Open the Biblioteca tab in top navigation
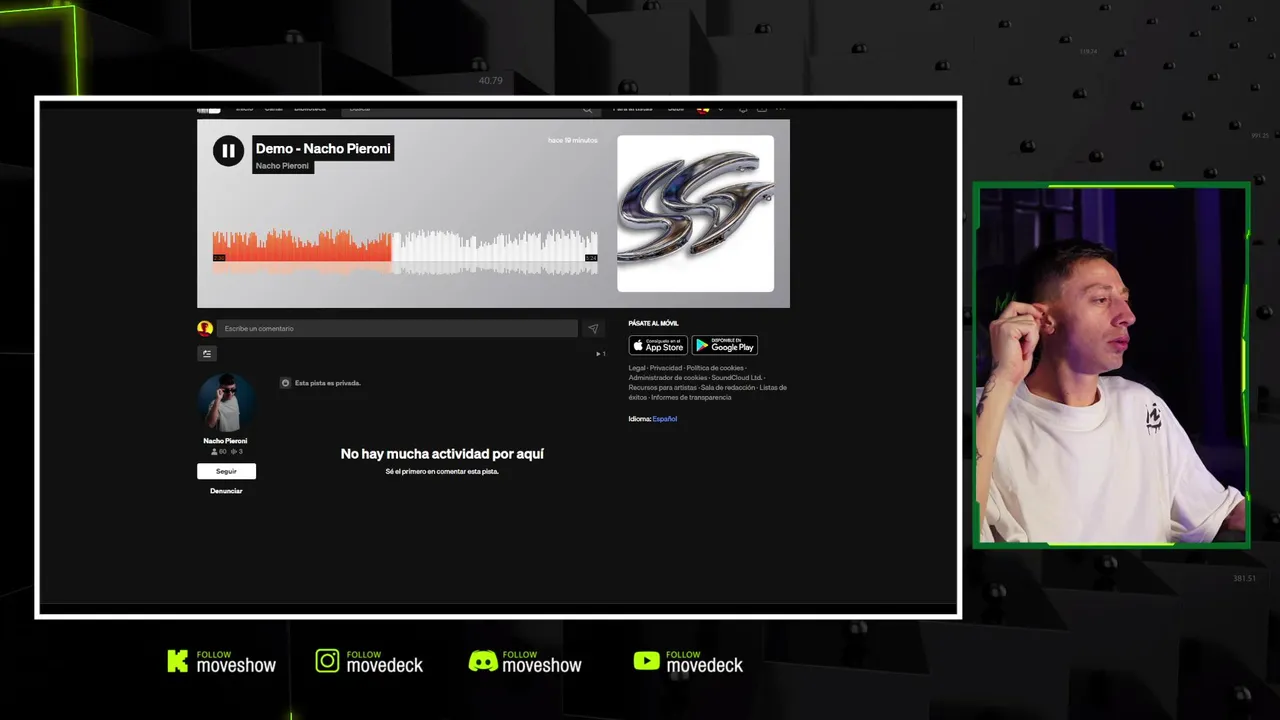Image resolution: width=1280 pixels, height=720 pixels. pyautogui.click(x=310, y=108)
